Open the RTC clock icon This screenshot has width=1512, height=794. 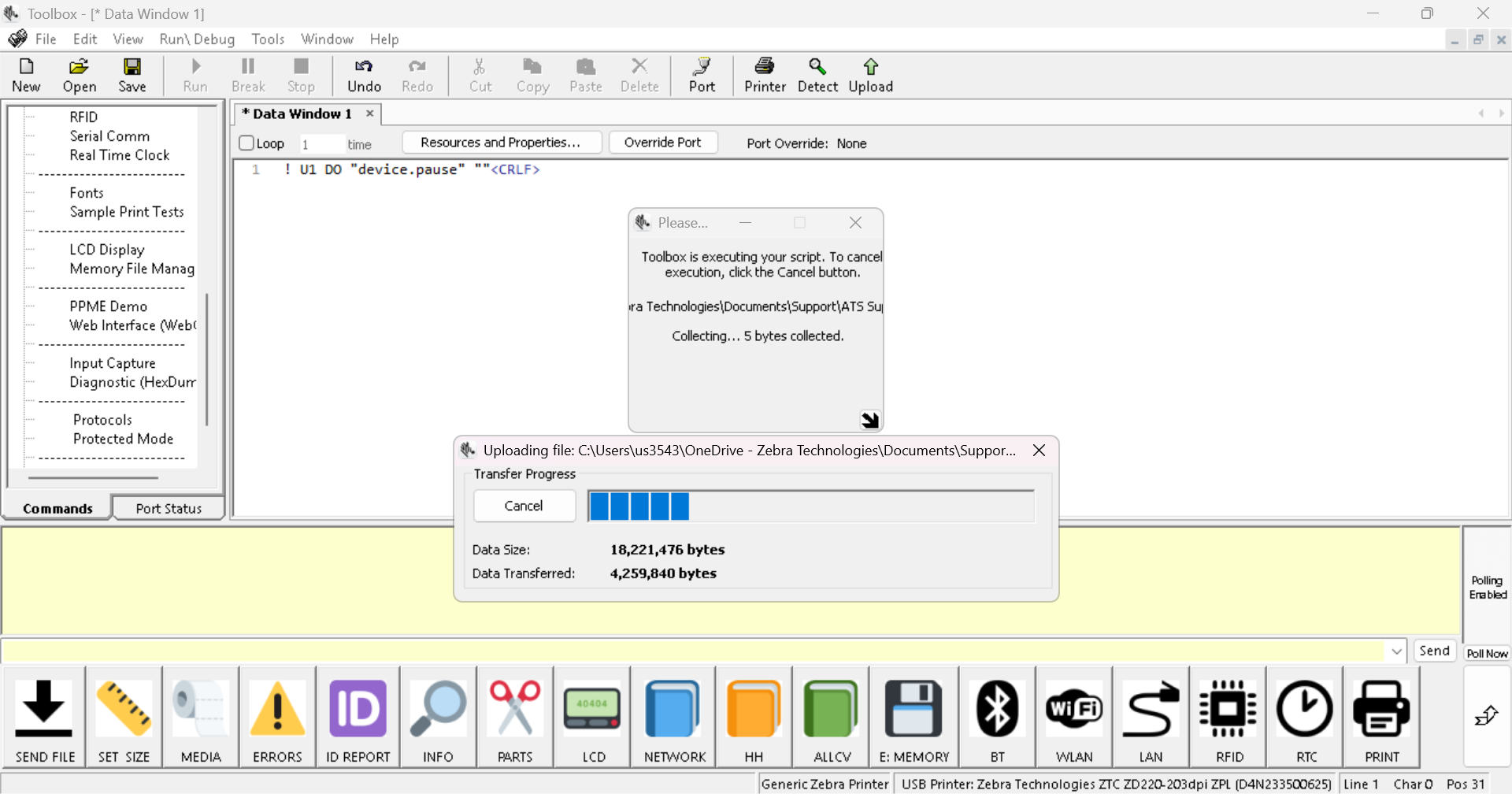(x=1305, y=710)
